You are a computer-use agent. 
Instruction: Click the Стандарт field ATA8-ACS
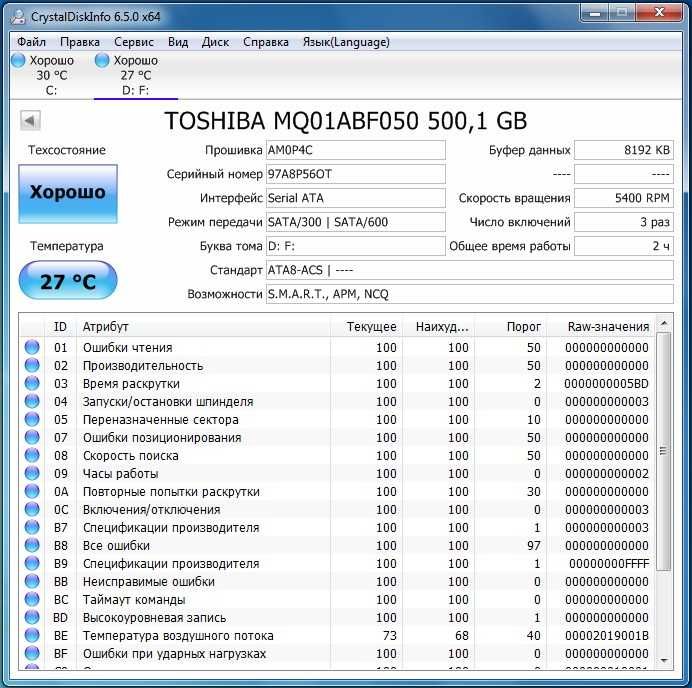[x=470, y=270]
